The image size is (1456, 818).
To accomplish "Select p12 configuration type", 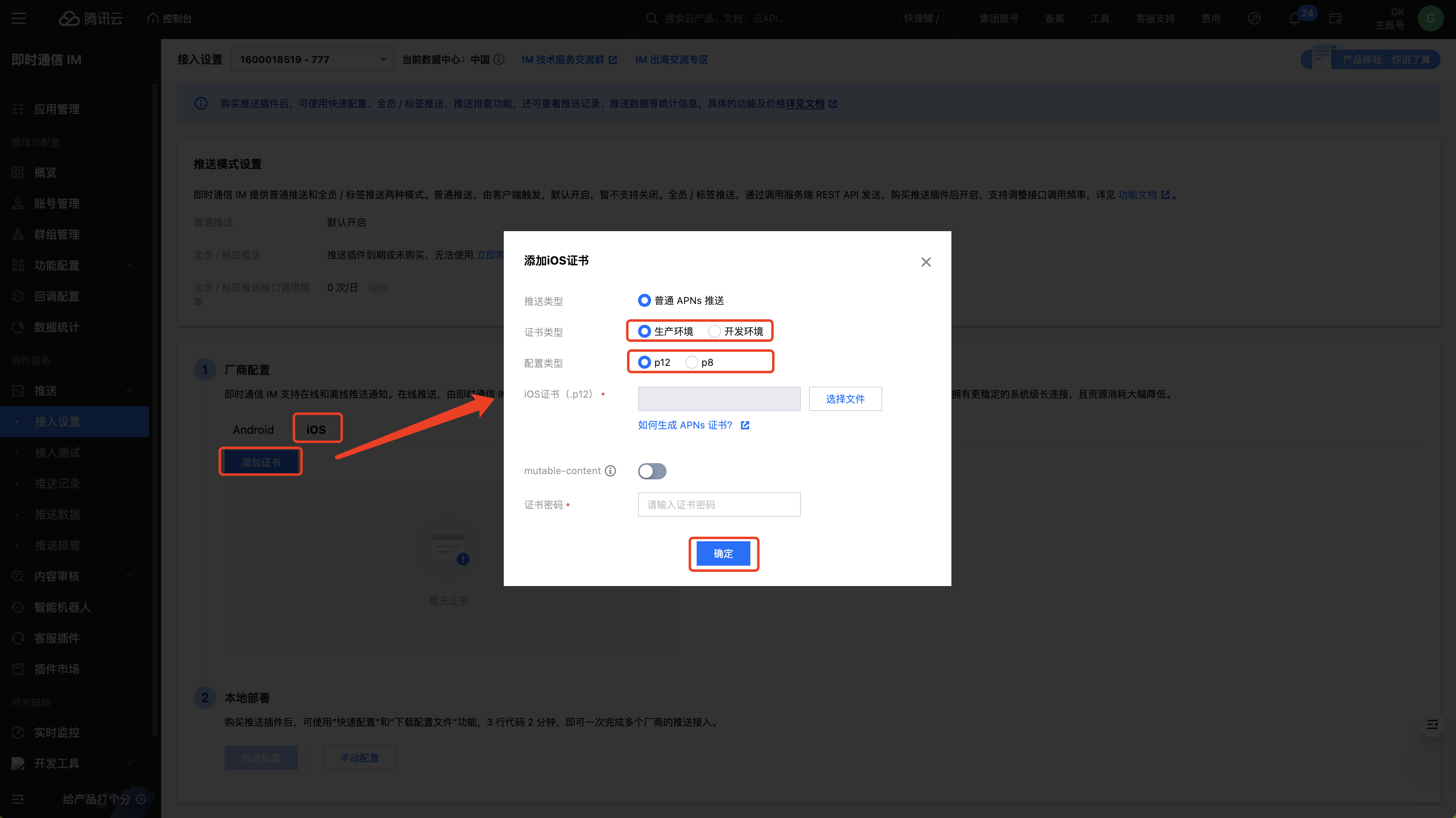I will (x=644, y=362).
